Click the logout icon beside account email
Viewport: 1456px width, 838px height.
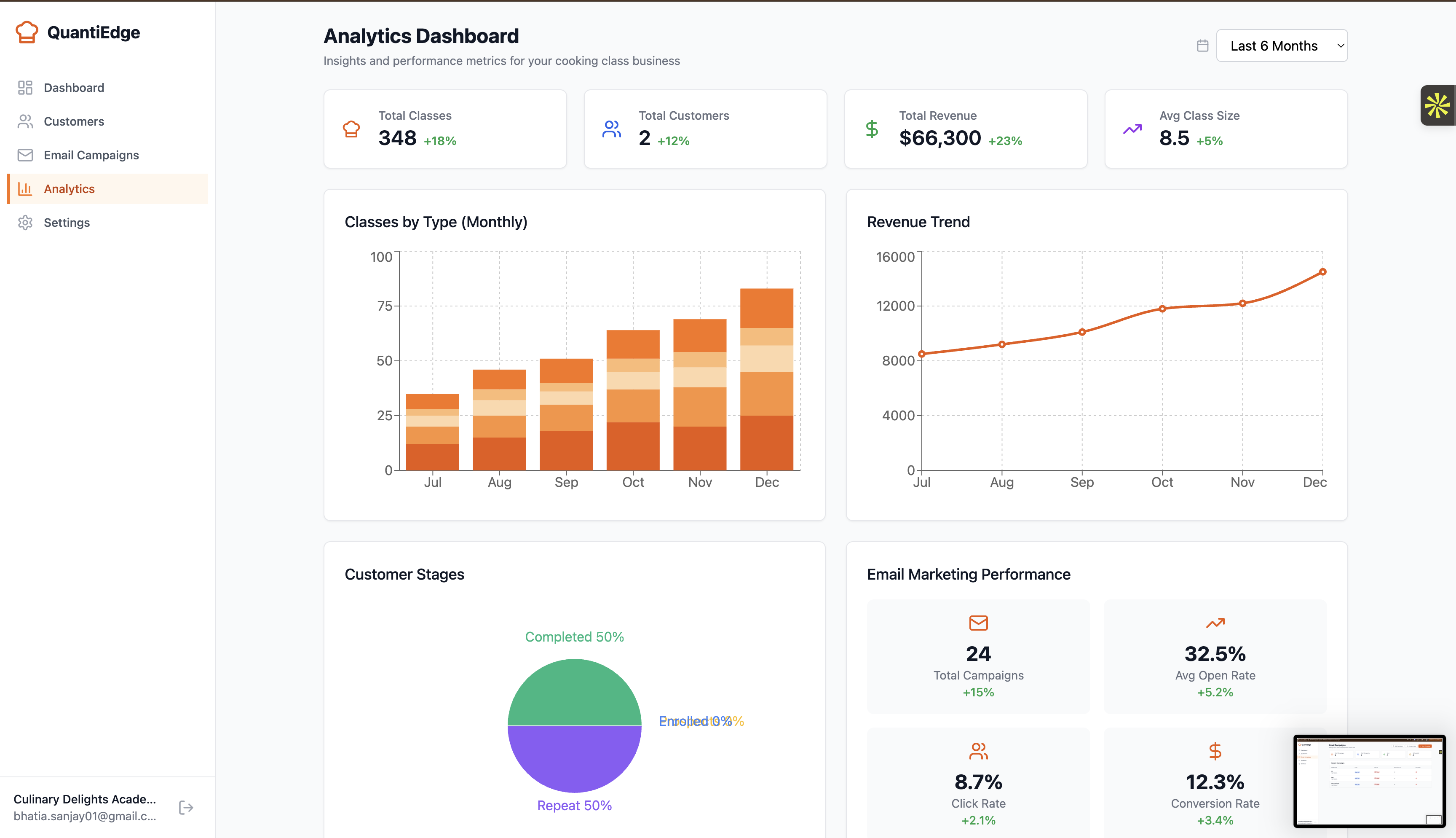[186, 808]
